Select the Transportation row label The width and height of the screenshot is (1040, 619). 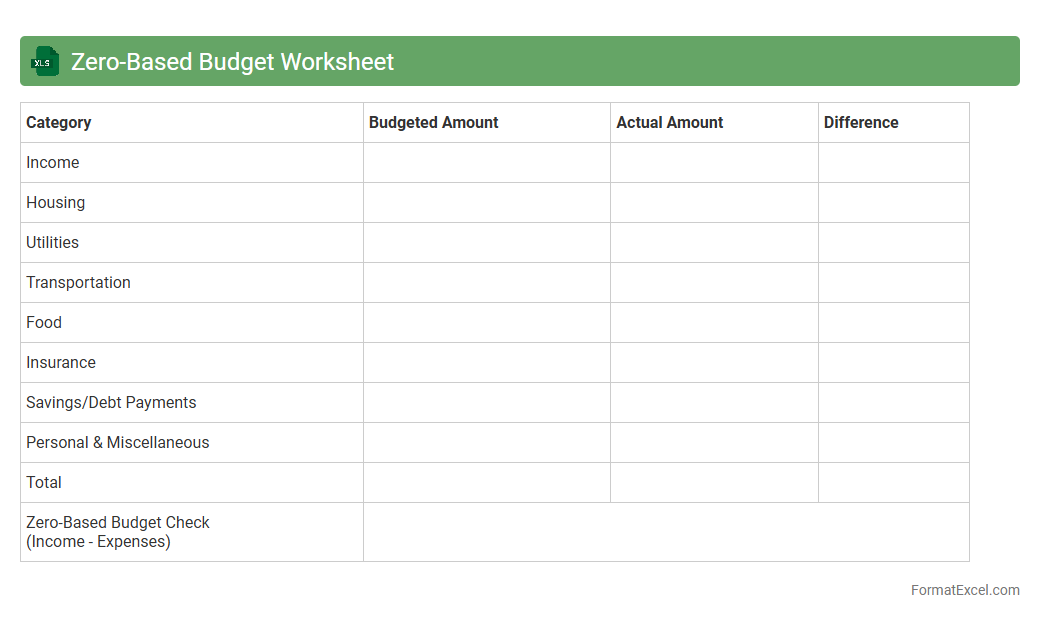pyautogui.click(x=79, y=283)
